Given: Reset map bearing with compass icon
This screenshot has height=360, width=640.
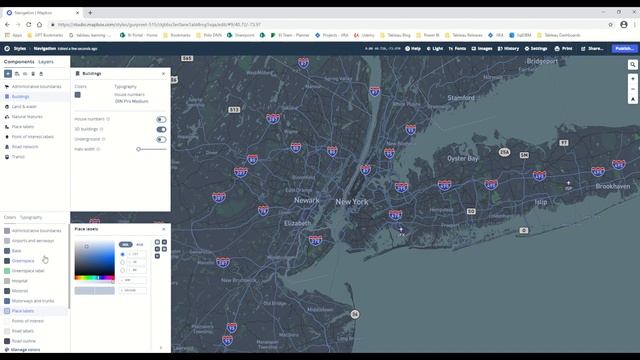Looking at the screenshot, I should click(633, 99).
